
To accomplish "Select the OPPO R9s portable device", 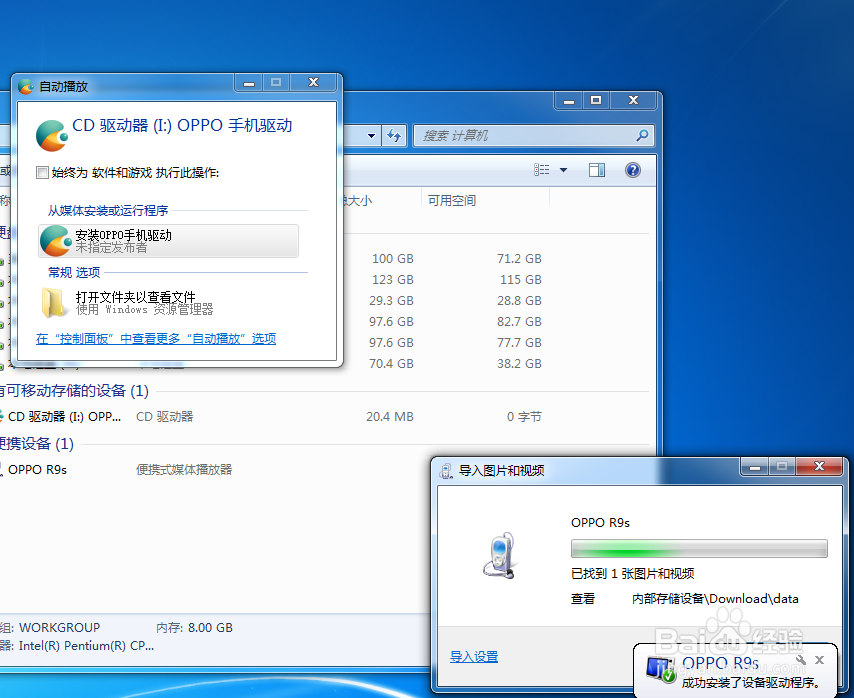I will [34, 469].
